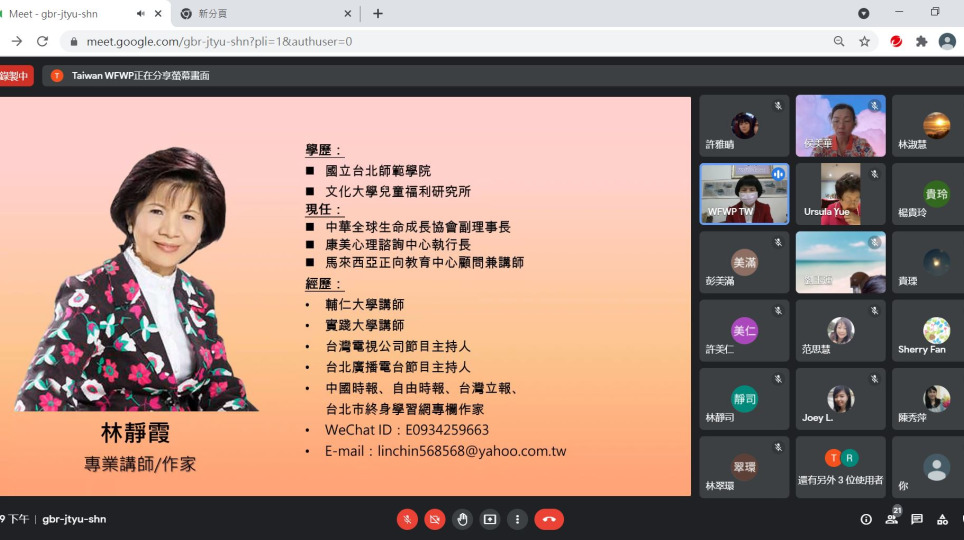Open a new browser tab

pos(378,14)
